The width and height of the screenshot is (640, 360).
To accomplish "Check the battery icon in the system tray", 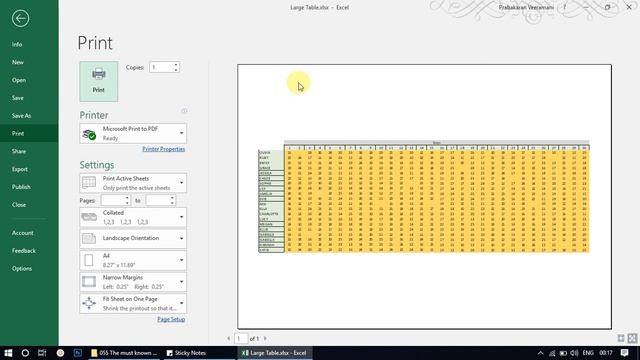I will point(563,353).
